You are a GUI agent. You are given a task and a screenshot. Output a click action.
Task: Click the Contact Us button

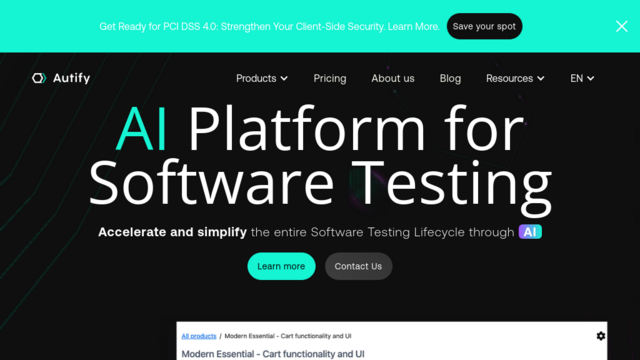click(358, 266)
